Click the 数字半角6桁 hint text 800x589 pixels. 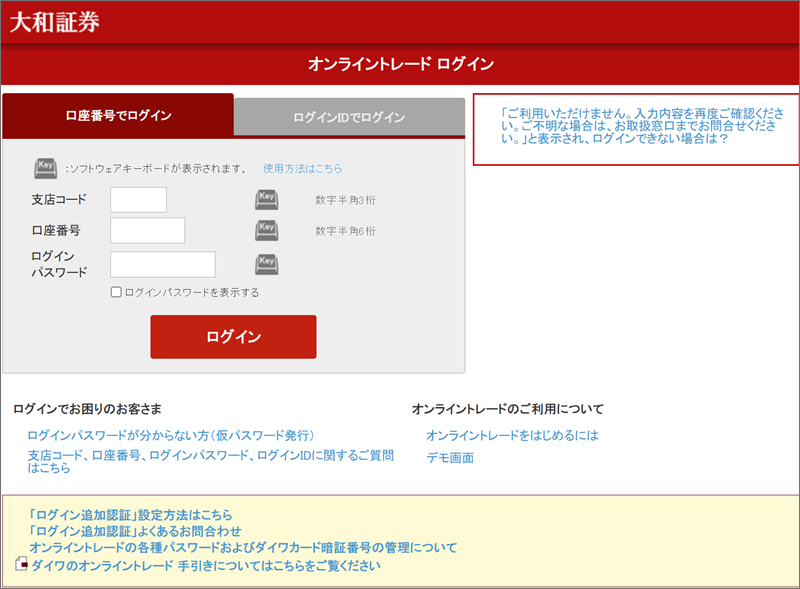[x=345, y=231]
